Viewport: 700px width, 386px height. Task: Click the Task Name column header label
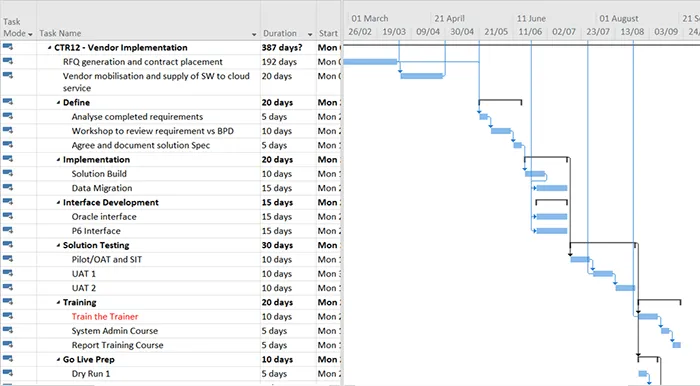coord(60,33)
